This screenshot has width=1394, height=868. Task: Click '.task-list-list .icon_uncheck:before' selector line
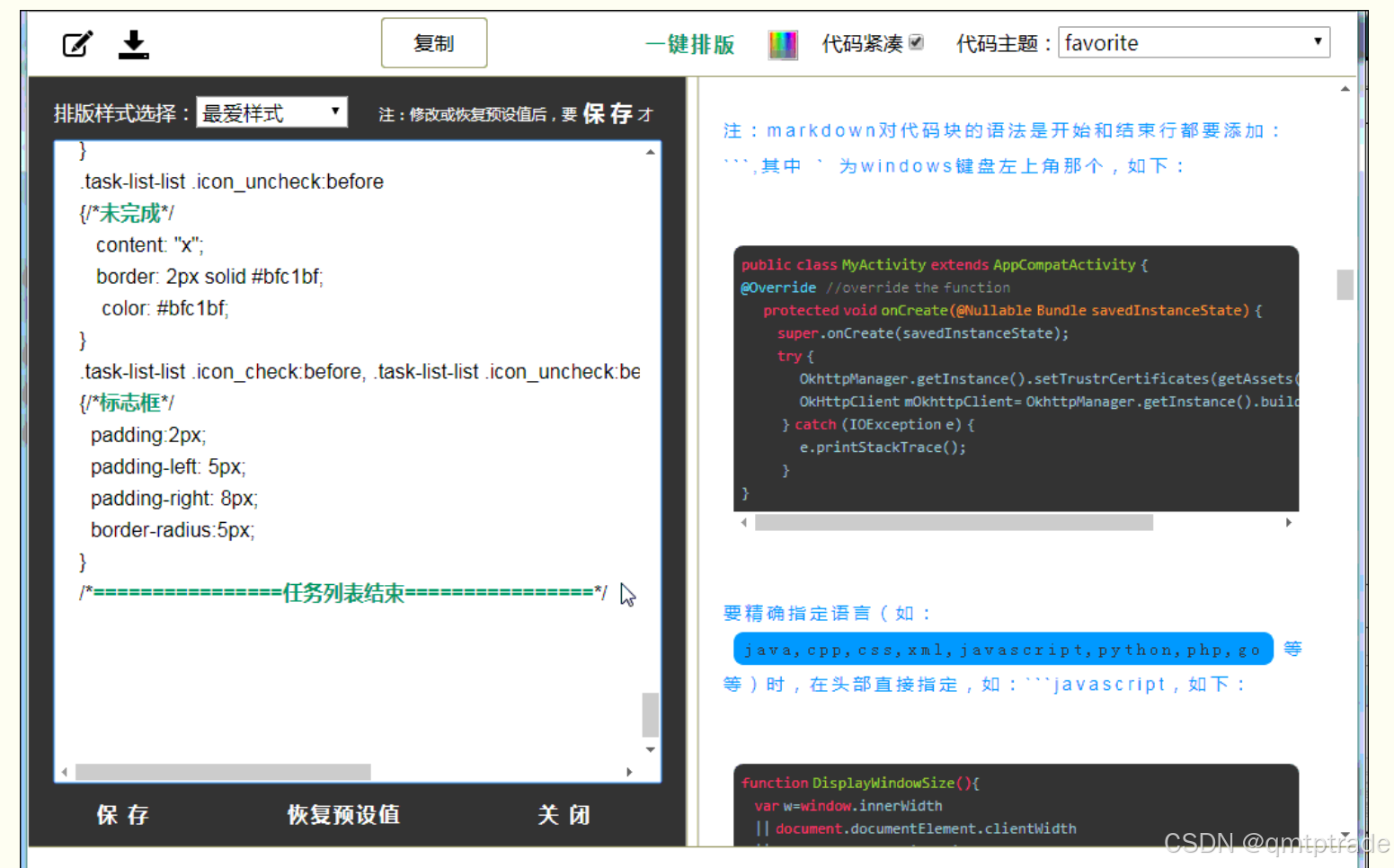click(x=232, y=182)
